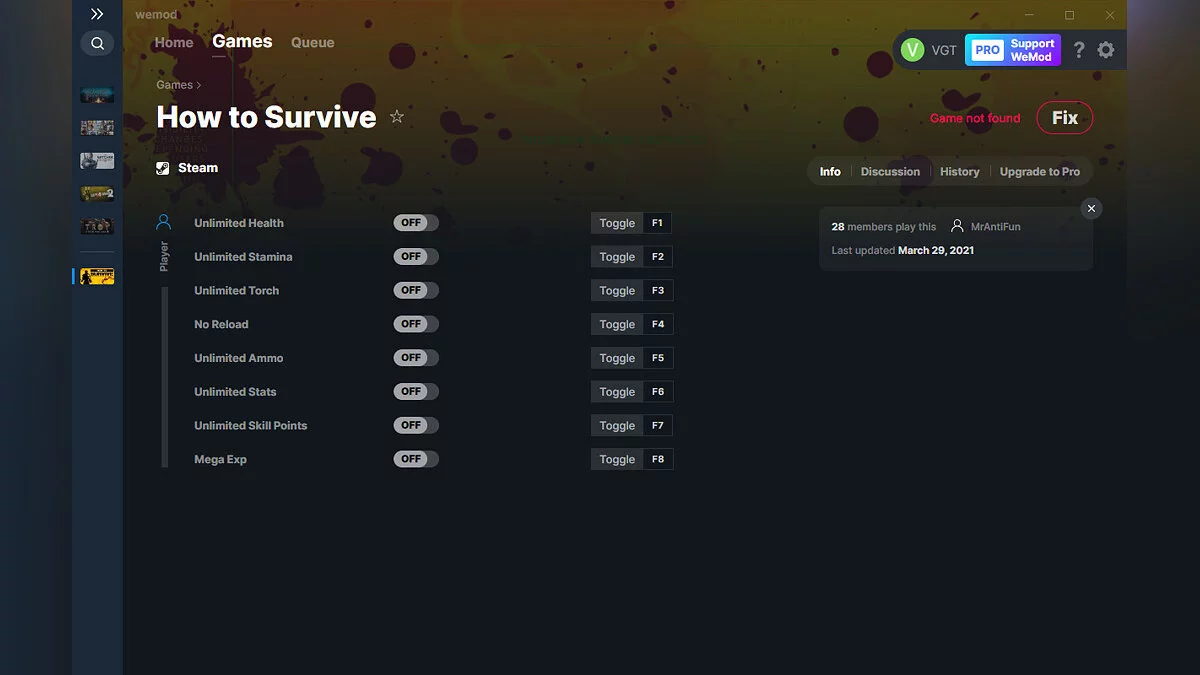
Task: Open the History tab
Action: tap(960, 172)
